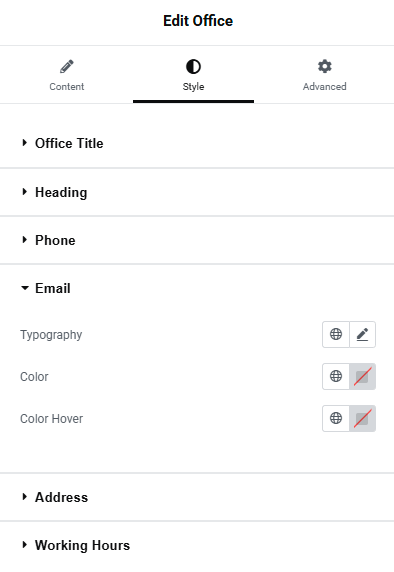This screenshot has height=572, width=394.
Task: Open global colors globe for Color Hover
Action: (x=336, y=418)
